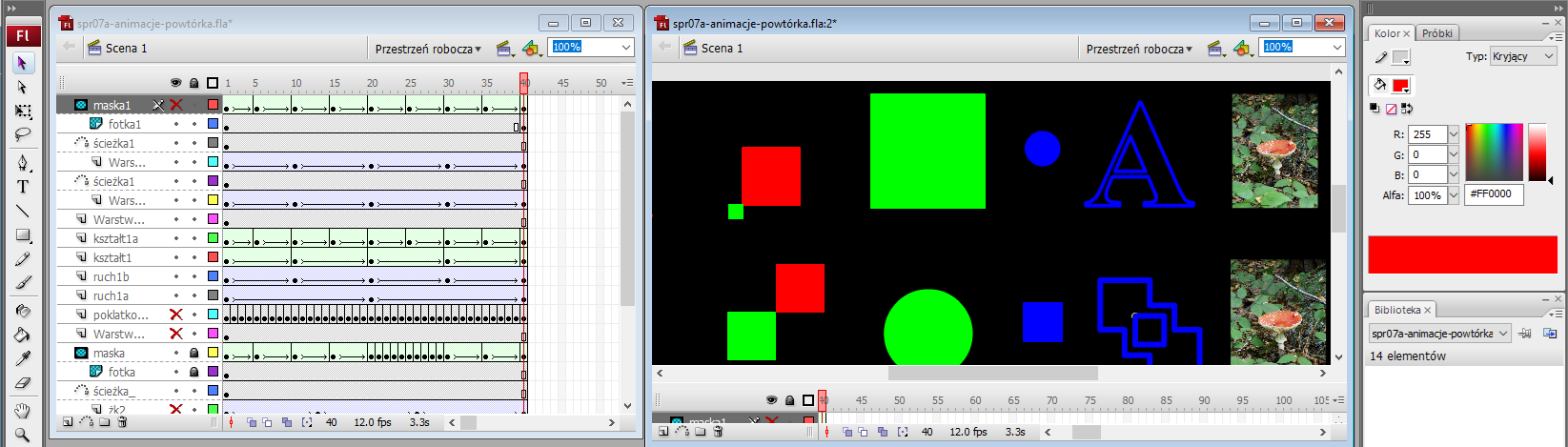Image resolution: width=1568 pixels, height=447 pixels.
Task: Click the hex color field #FF0000
Action: click(x=1494, y=194)
